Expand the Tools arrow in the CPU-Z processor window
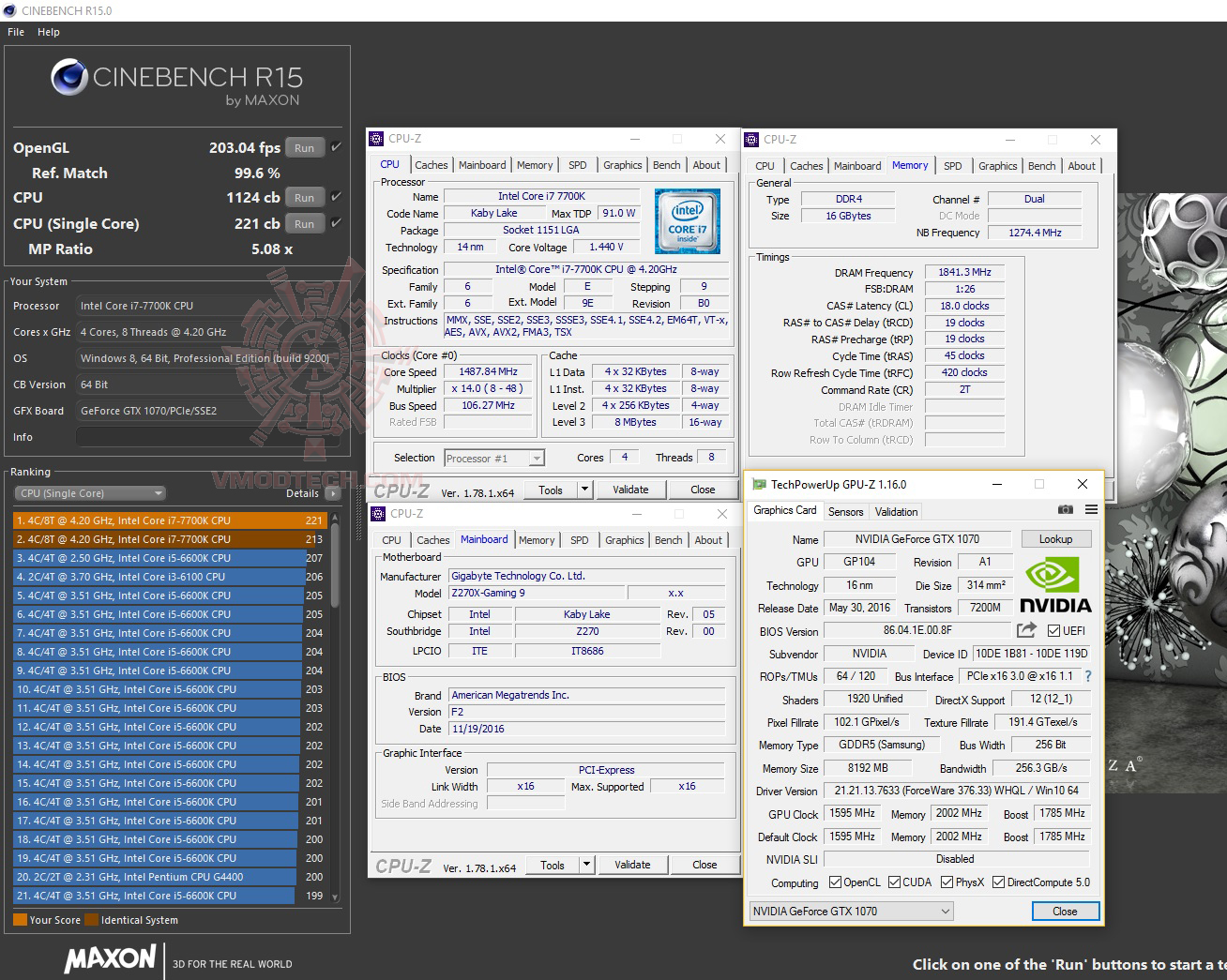 point(585,490)
